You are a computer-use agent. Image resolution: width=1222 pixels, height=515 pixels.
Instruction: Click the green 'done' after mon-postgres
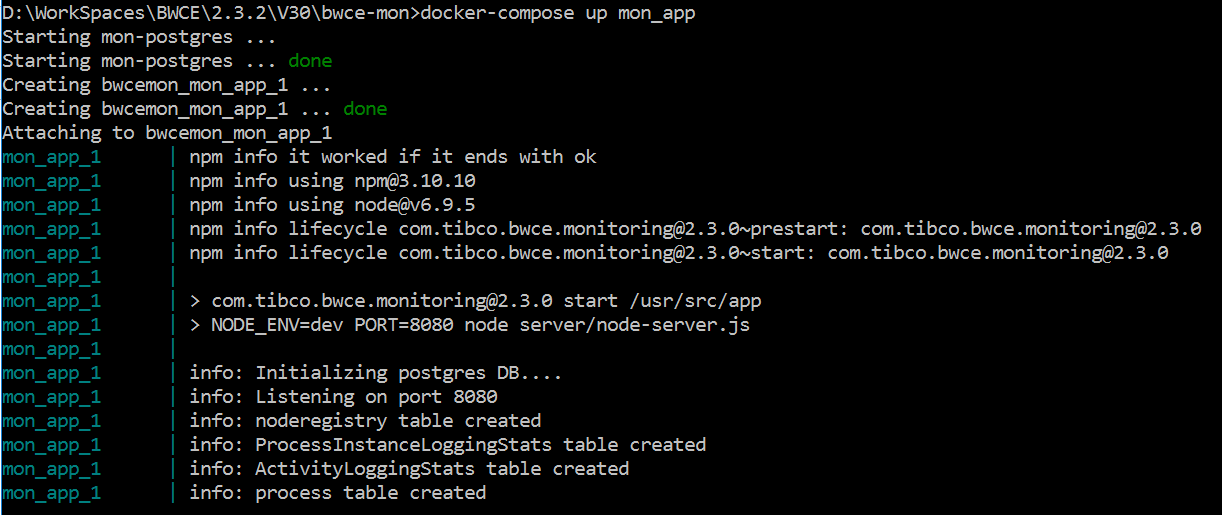[x=310, y=61]
